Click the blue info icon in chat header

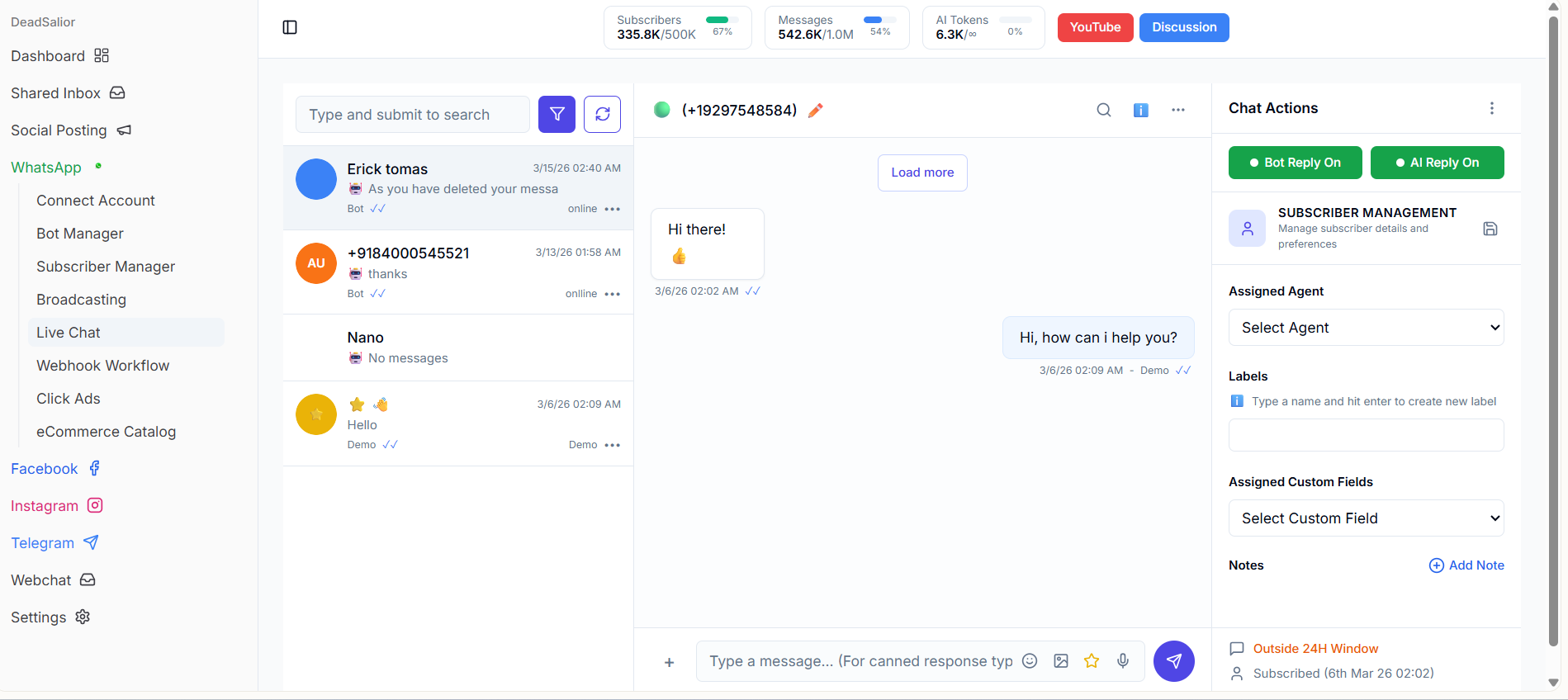(1140, 110)
